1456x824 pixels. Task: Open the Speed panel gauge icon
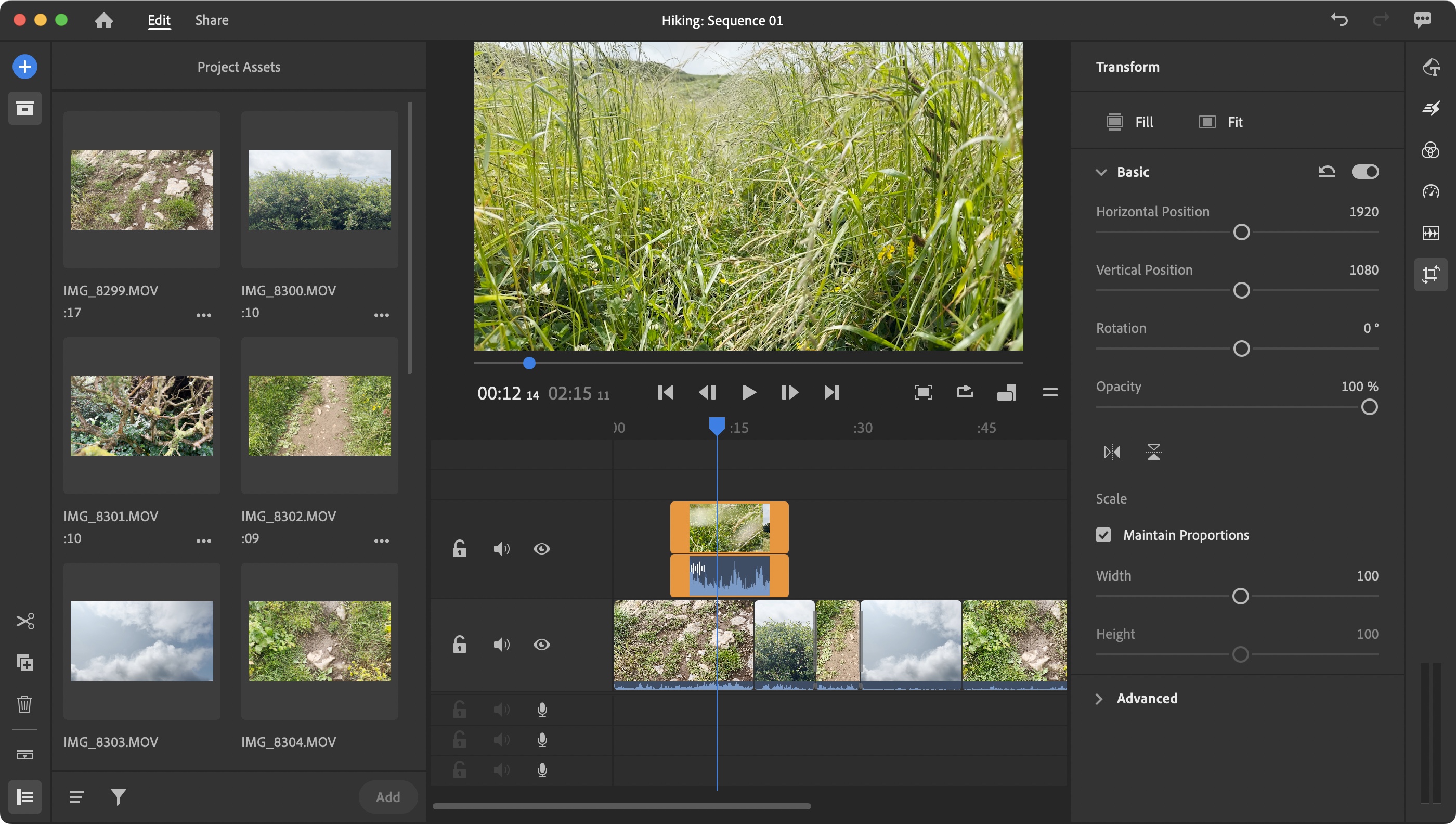click(1431, 191)
